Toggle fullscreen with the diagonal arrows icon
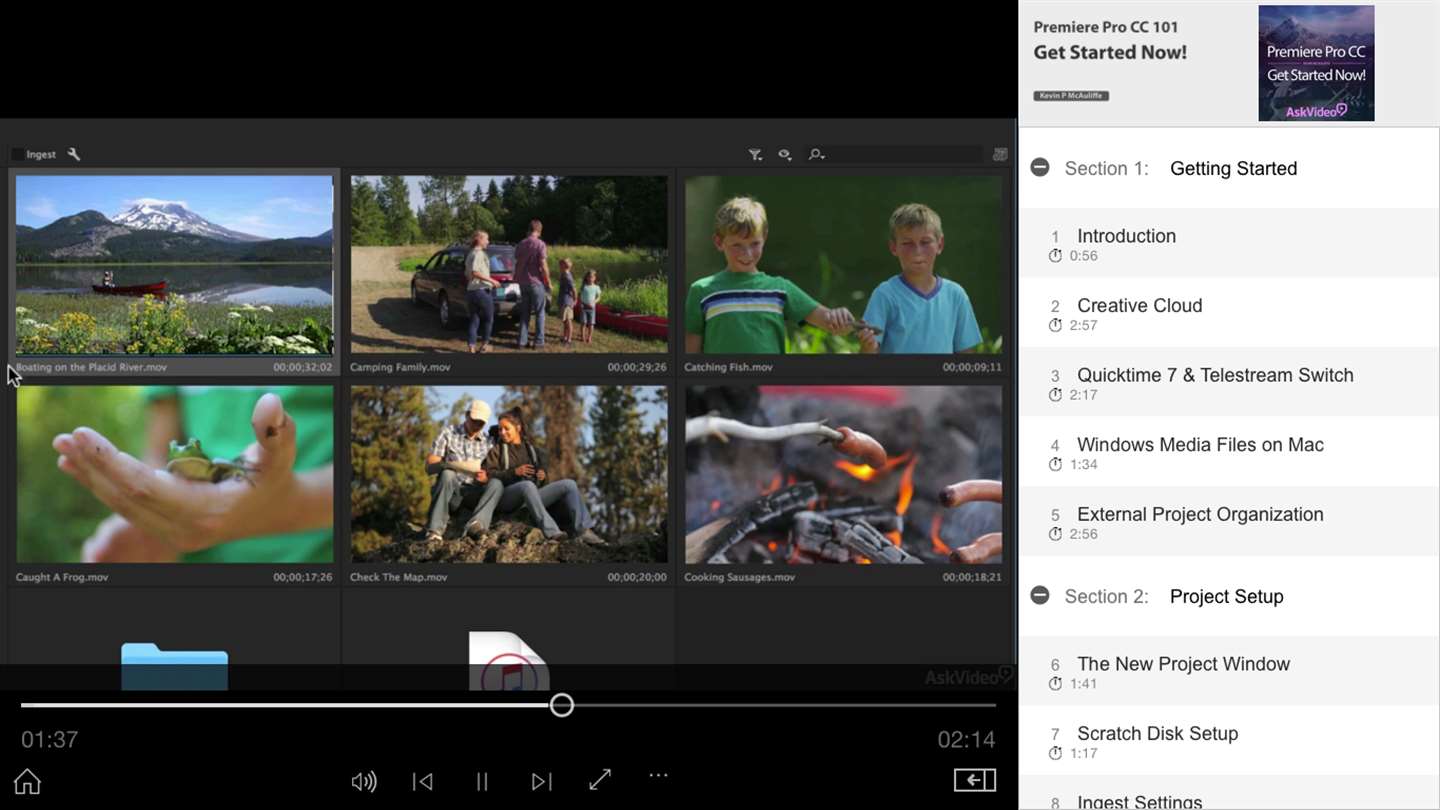Viewport: 1440px width, 810px height. pos(600,779)
